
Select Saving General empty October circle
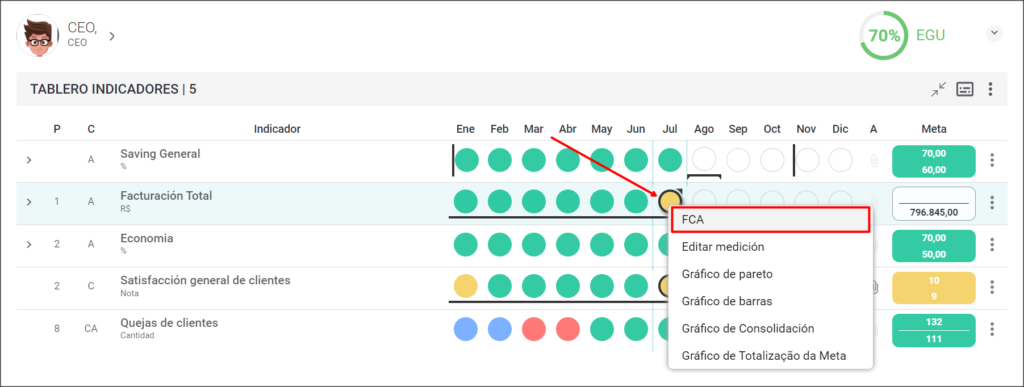772,160
